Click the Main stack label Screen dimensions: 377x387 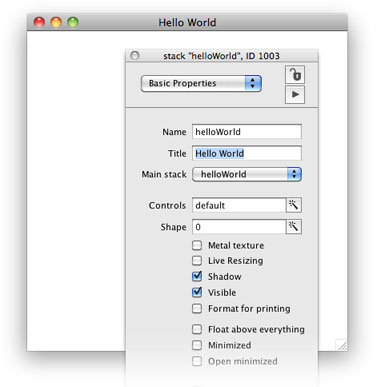(164, 174)
